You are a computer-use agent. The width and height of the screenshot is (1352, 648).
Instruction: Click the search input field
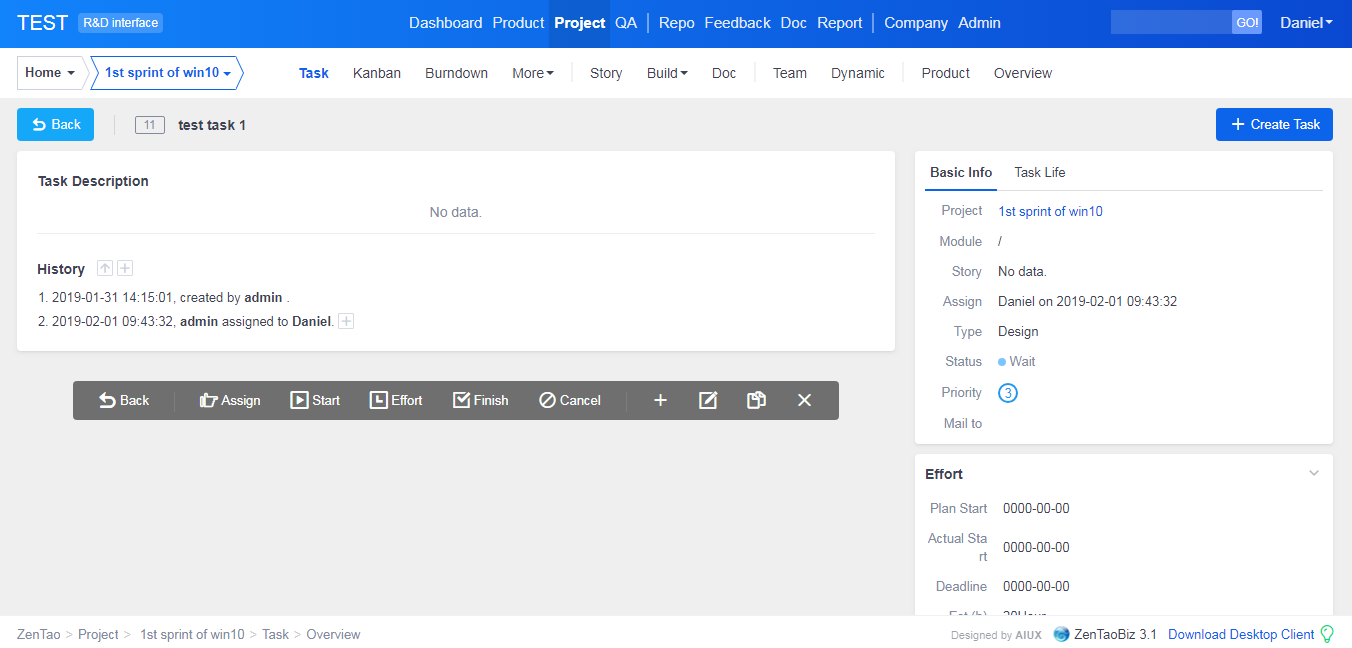coord(1171,23)
